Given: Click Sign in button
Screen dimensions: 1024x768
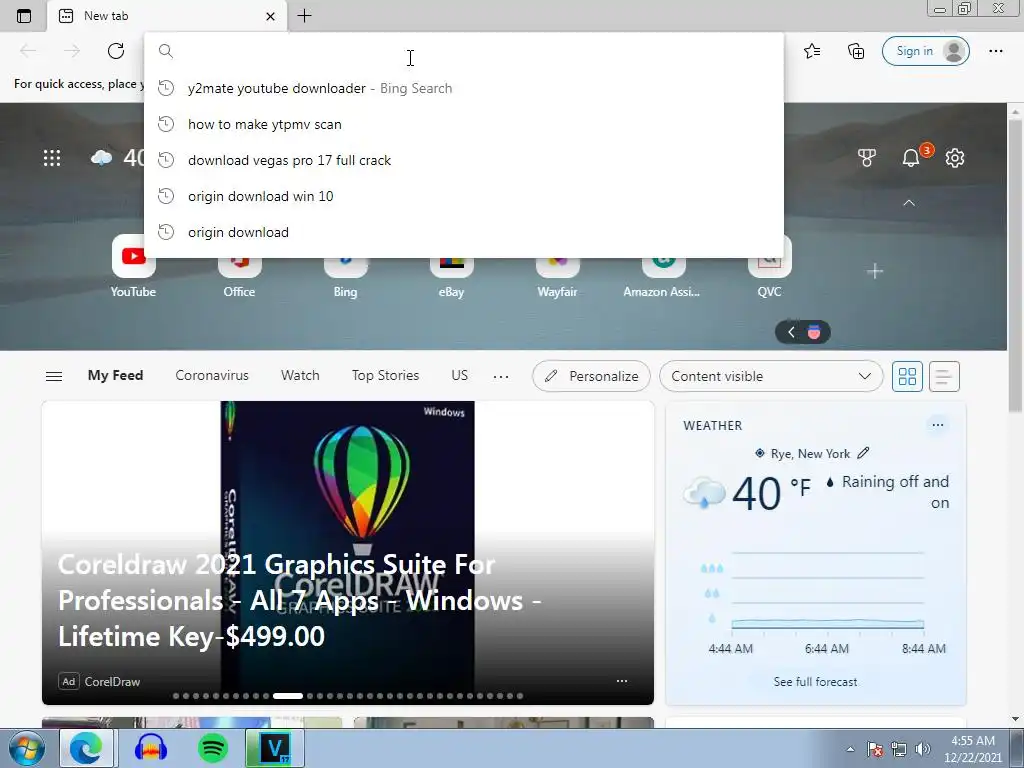Looking at the screenshot, I should pos(925,51).
